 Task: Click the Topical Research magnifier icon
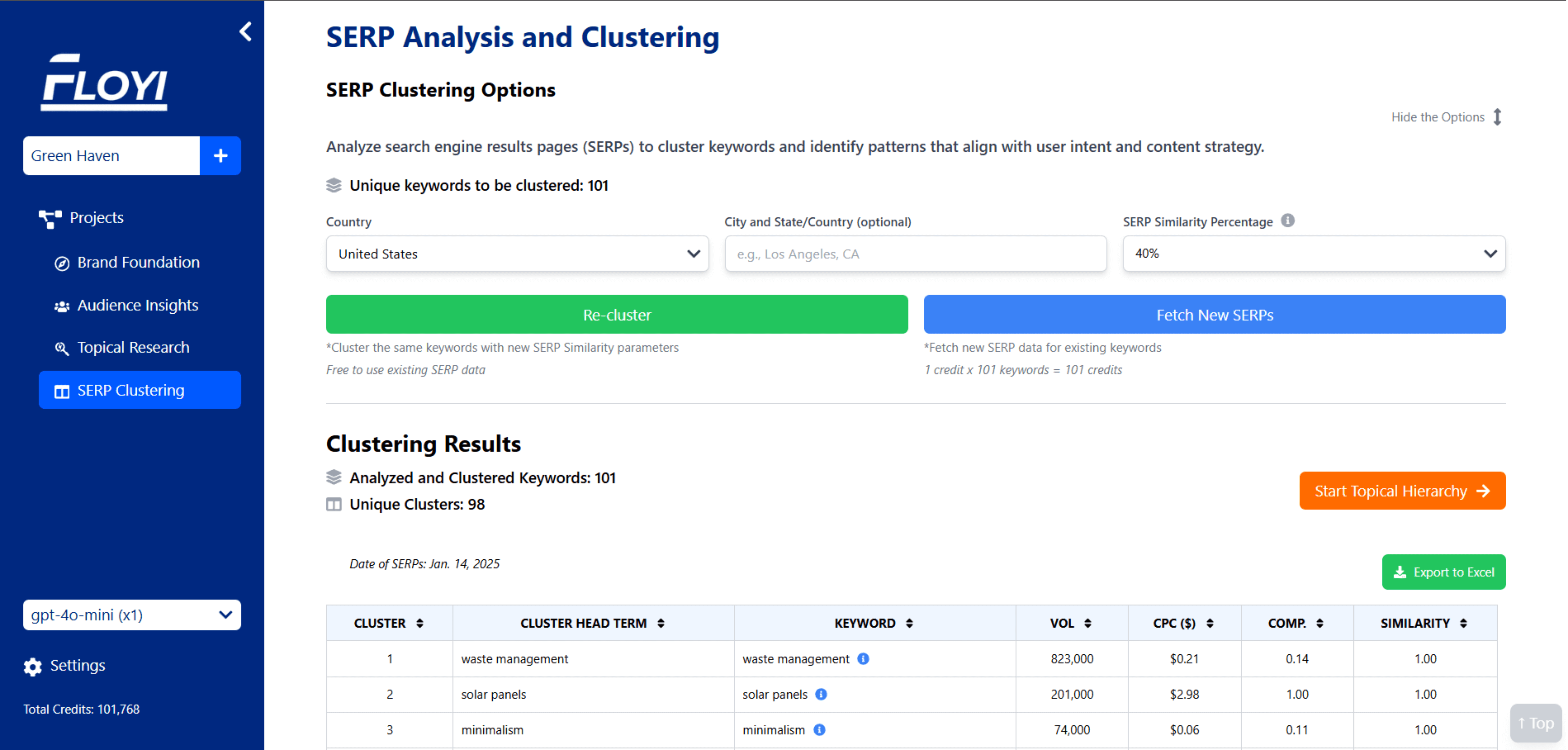pyautogui.click(x=62, y=348)
